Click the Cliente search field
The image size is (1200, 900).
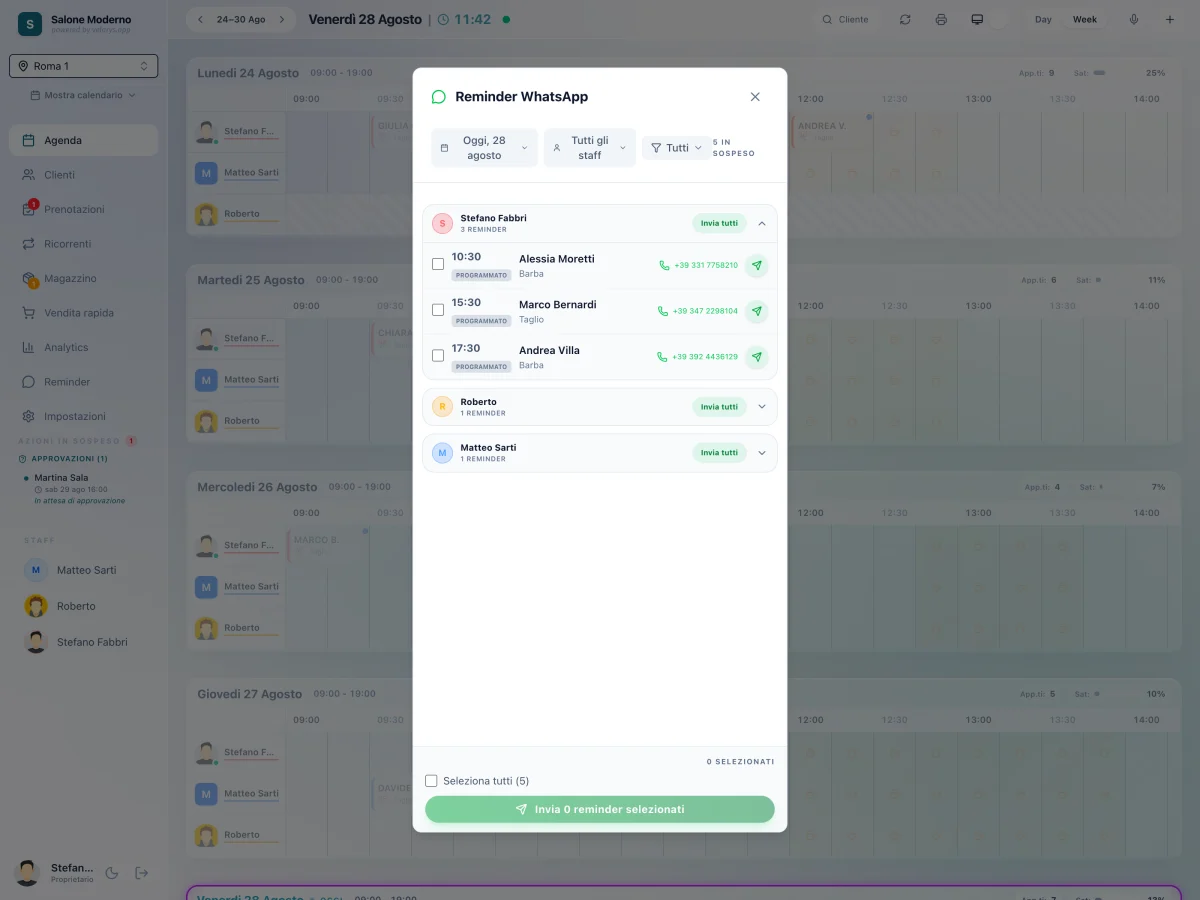[846, 19]
